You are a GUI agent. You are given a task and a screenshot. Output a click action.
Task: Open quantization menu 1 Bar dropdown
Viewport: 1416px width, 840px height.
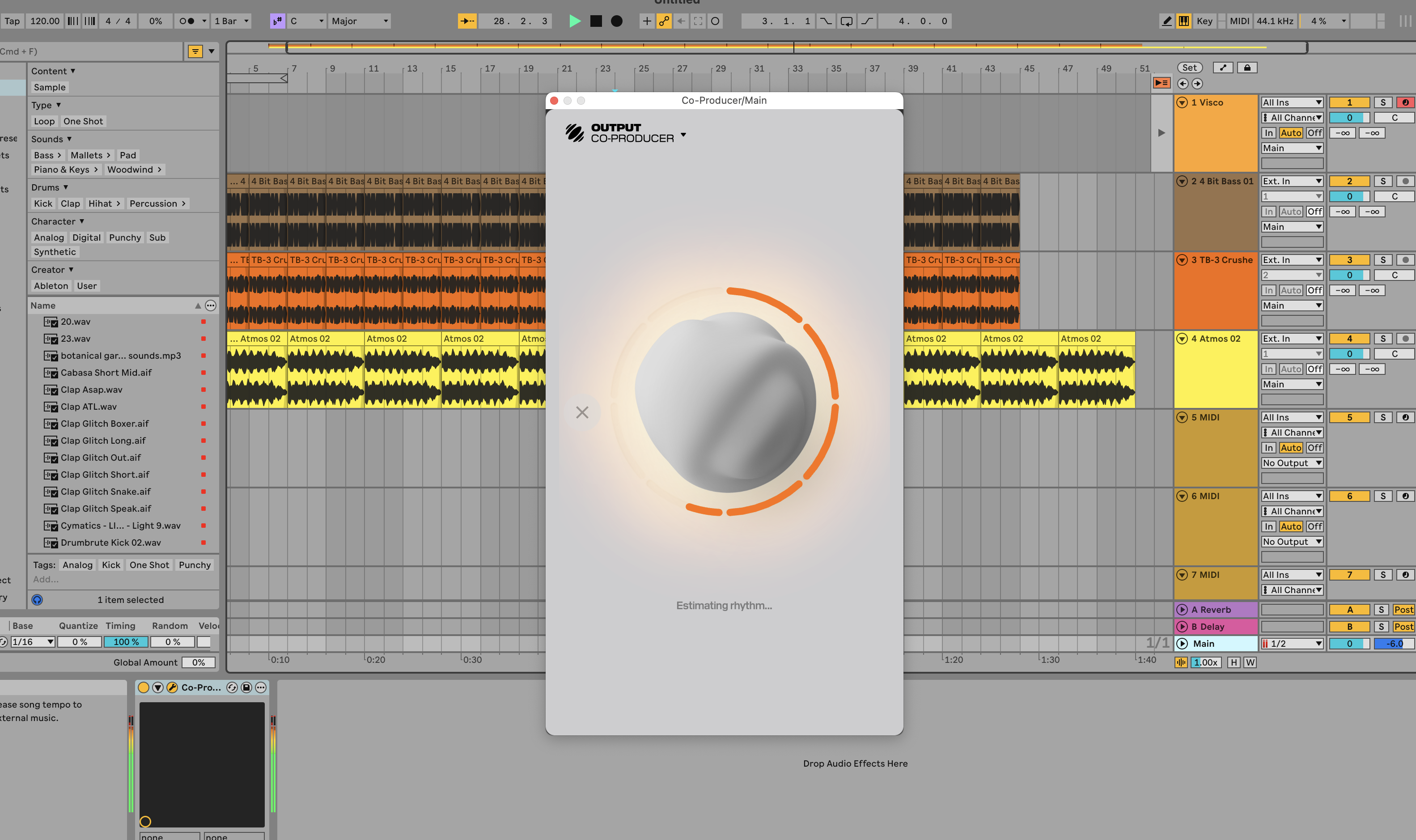[231, 21]
